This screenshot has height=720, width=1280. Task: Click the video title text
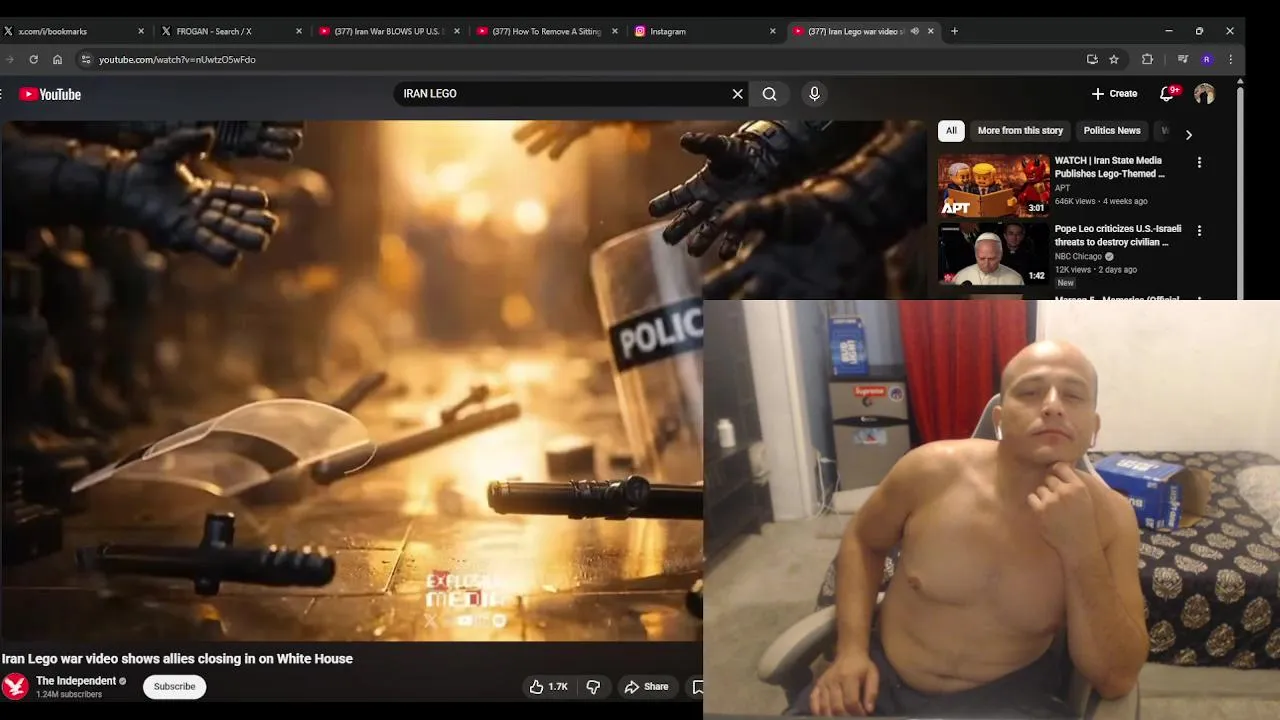pyautogui.click(x=177, y=659)
